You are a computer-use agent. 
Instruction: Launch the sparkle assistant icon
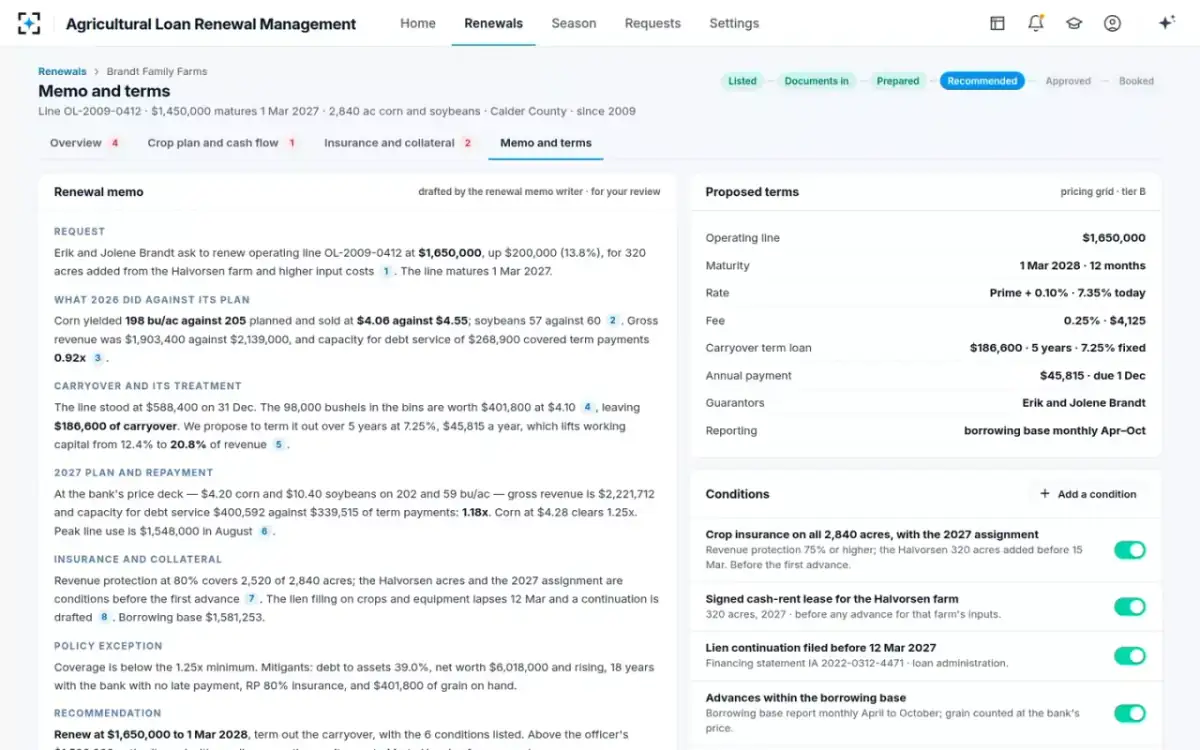tap(1166, 23)
